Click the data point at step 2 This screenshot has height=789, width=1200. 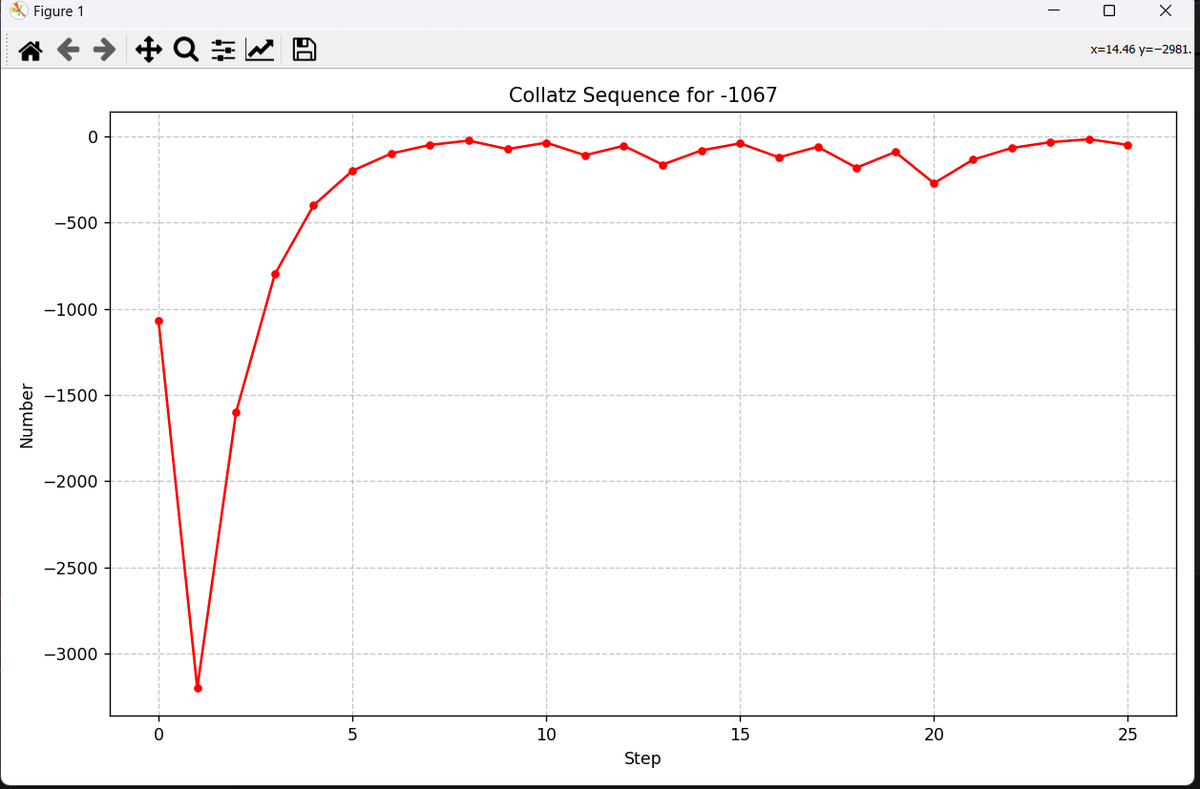(236, 412)
